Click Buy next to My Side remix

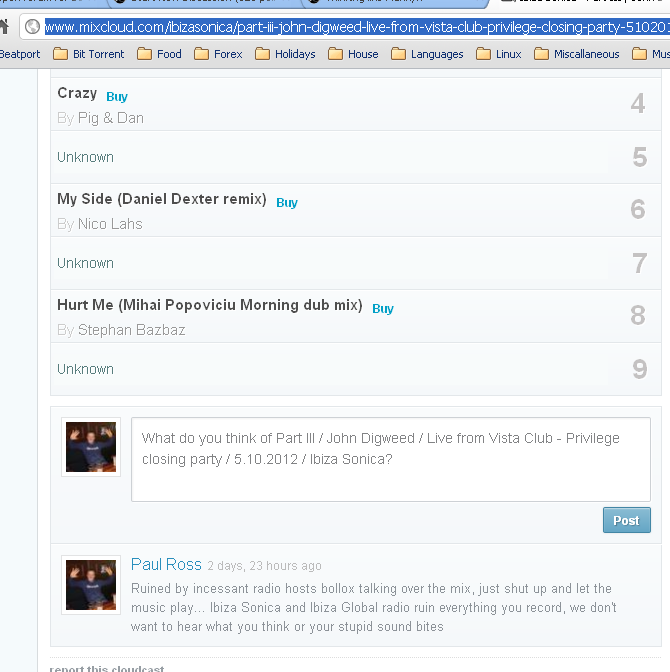click(287, 202)
